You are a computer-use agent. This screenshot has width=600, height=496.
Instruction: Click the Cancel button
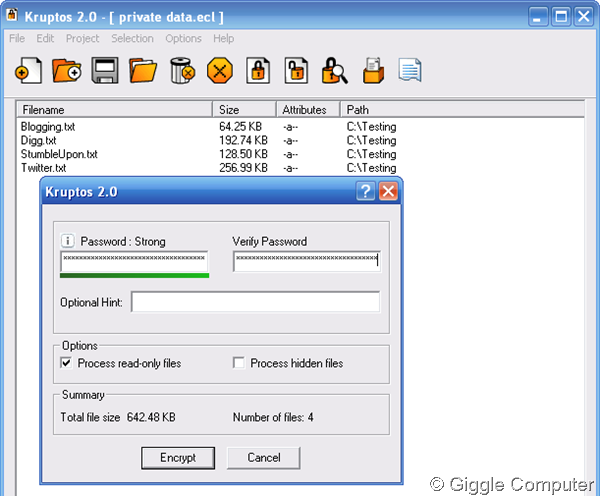264,458
